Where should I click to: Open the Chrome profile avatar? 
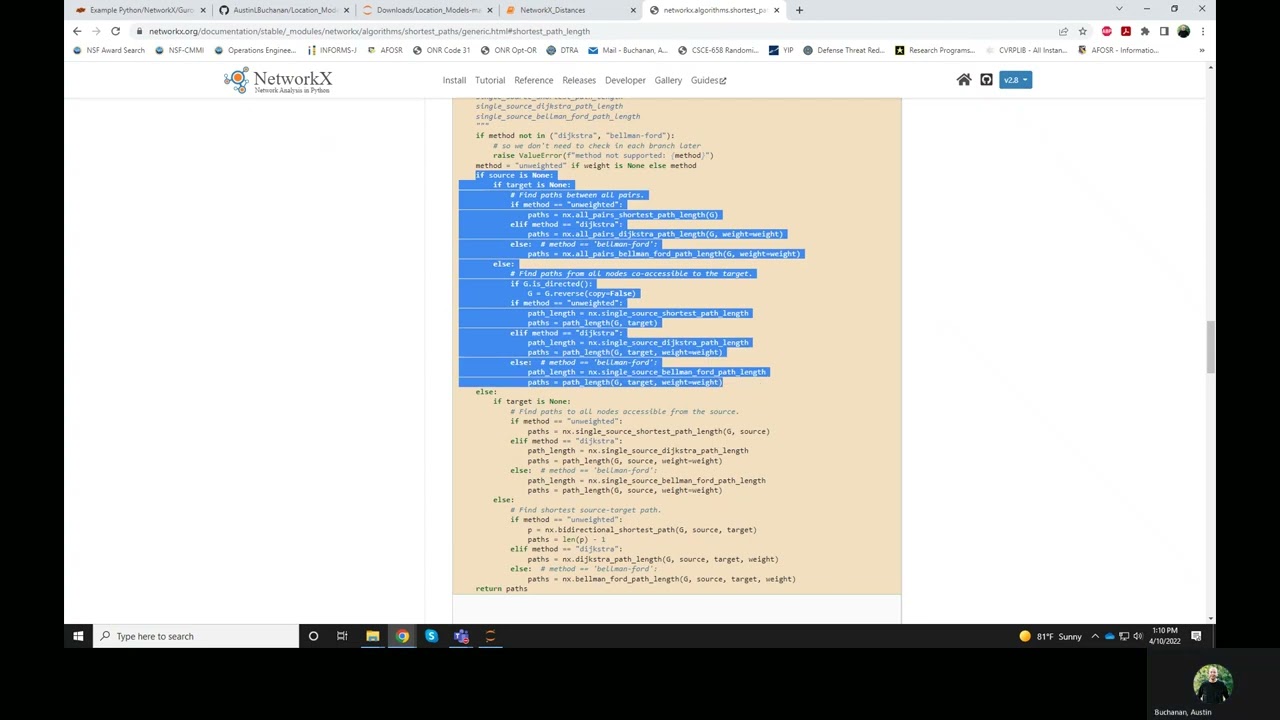(1184, 31)
